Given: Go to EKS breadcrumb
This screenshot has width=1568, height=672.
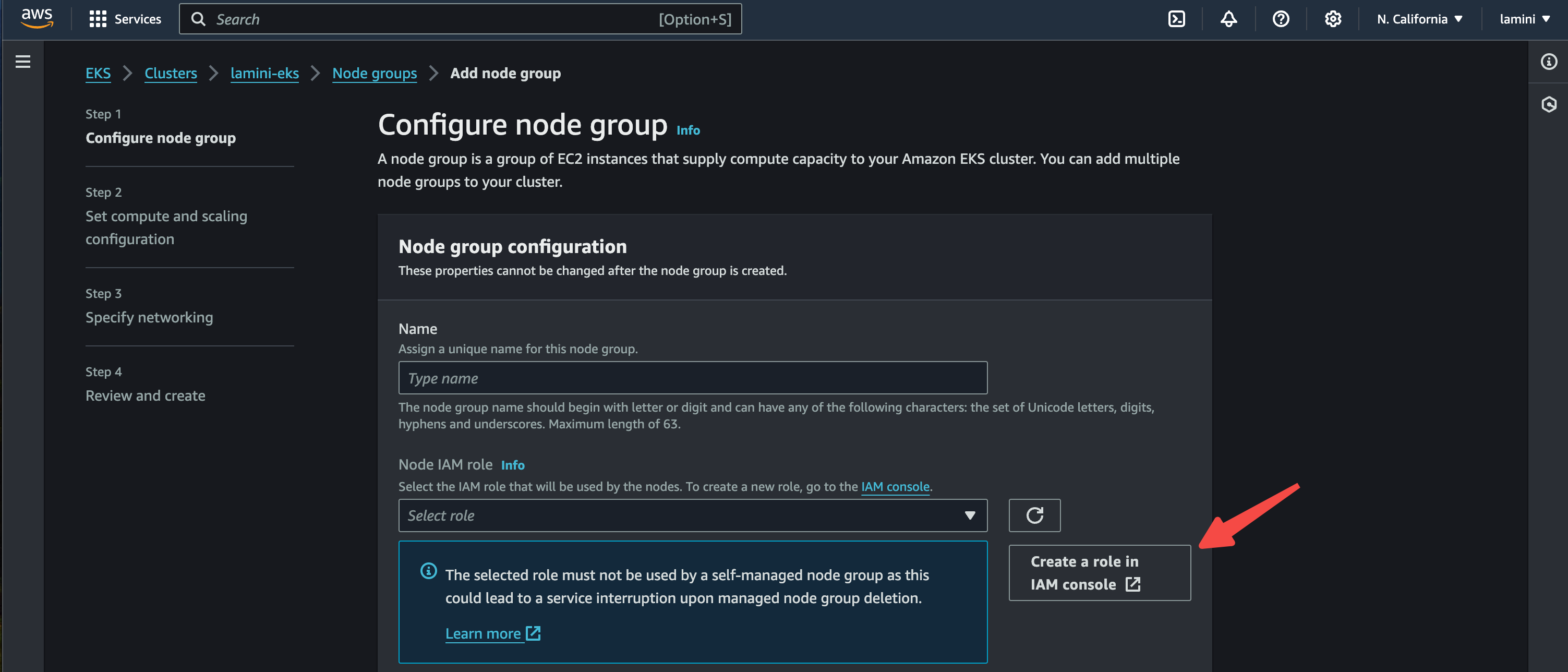Looking at the screenshot, I should point(98,73).
